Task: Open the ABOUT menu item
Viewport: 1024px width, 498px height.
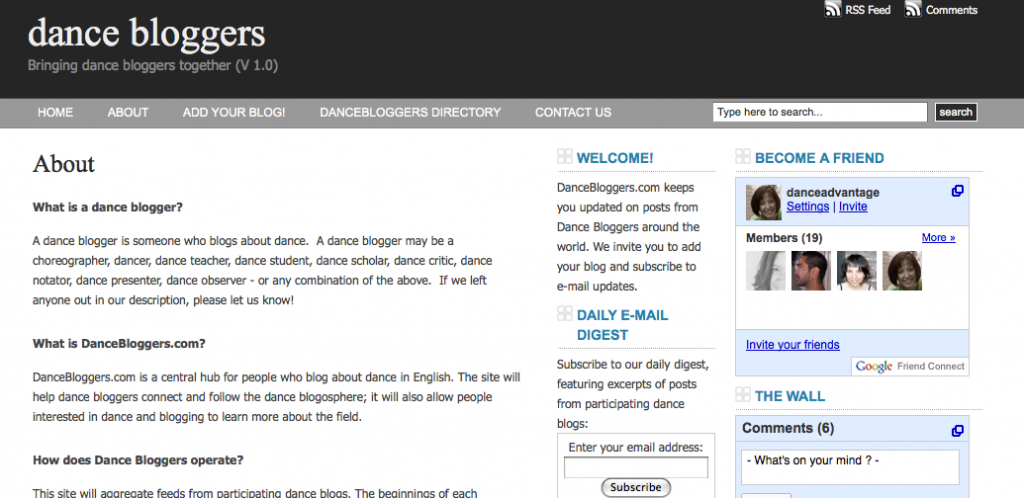Action: tap(128, 112)
